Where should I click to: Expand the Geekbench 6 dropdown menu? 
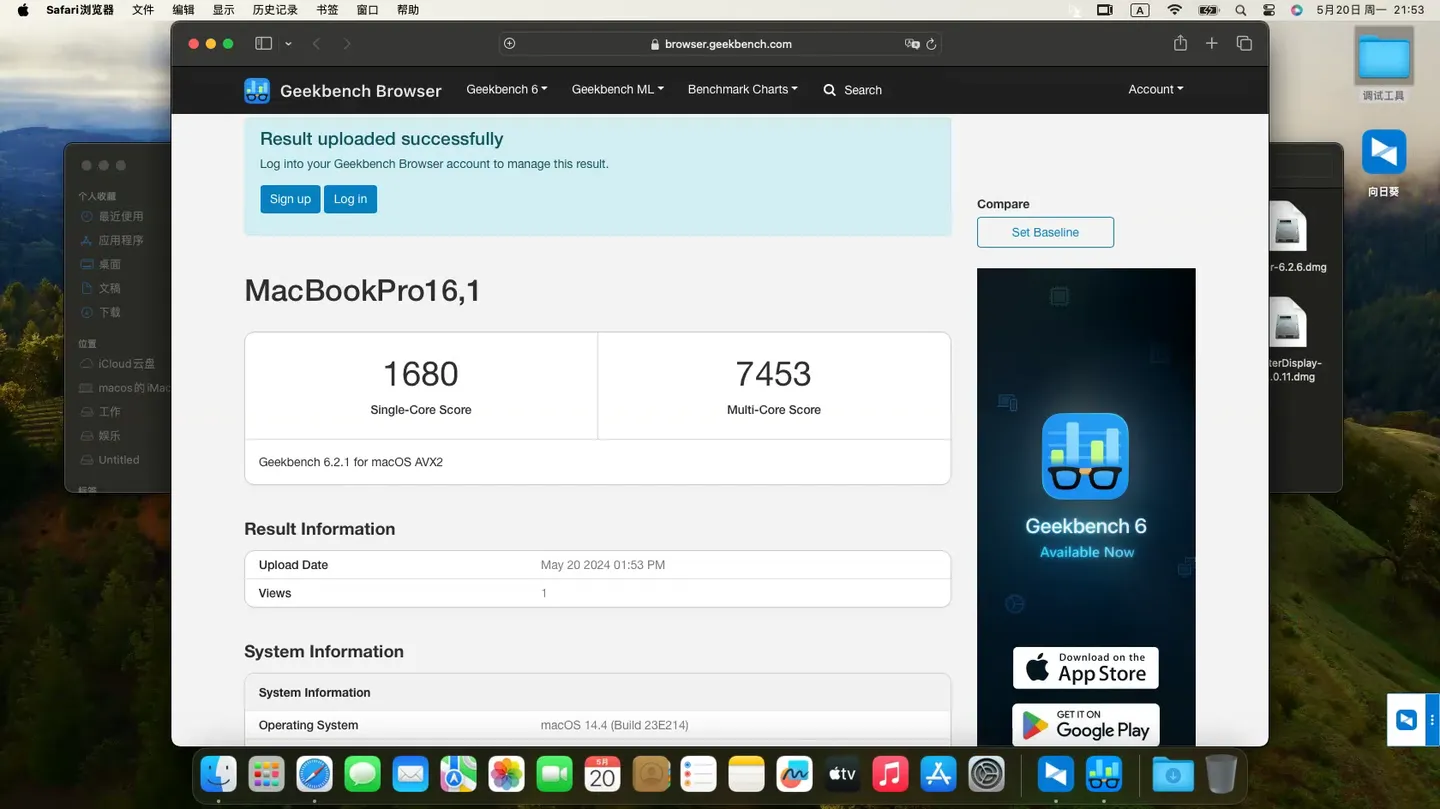(x=506, y=89)
